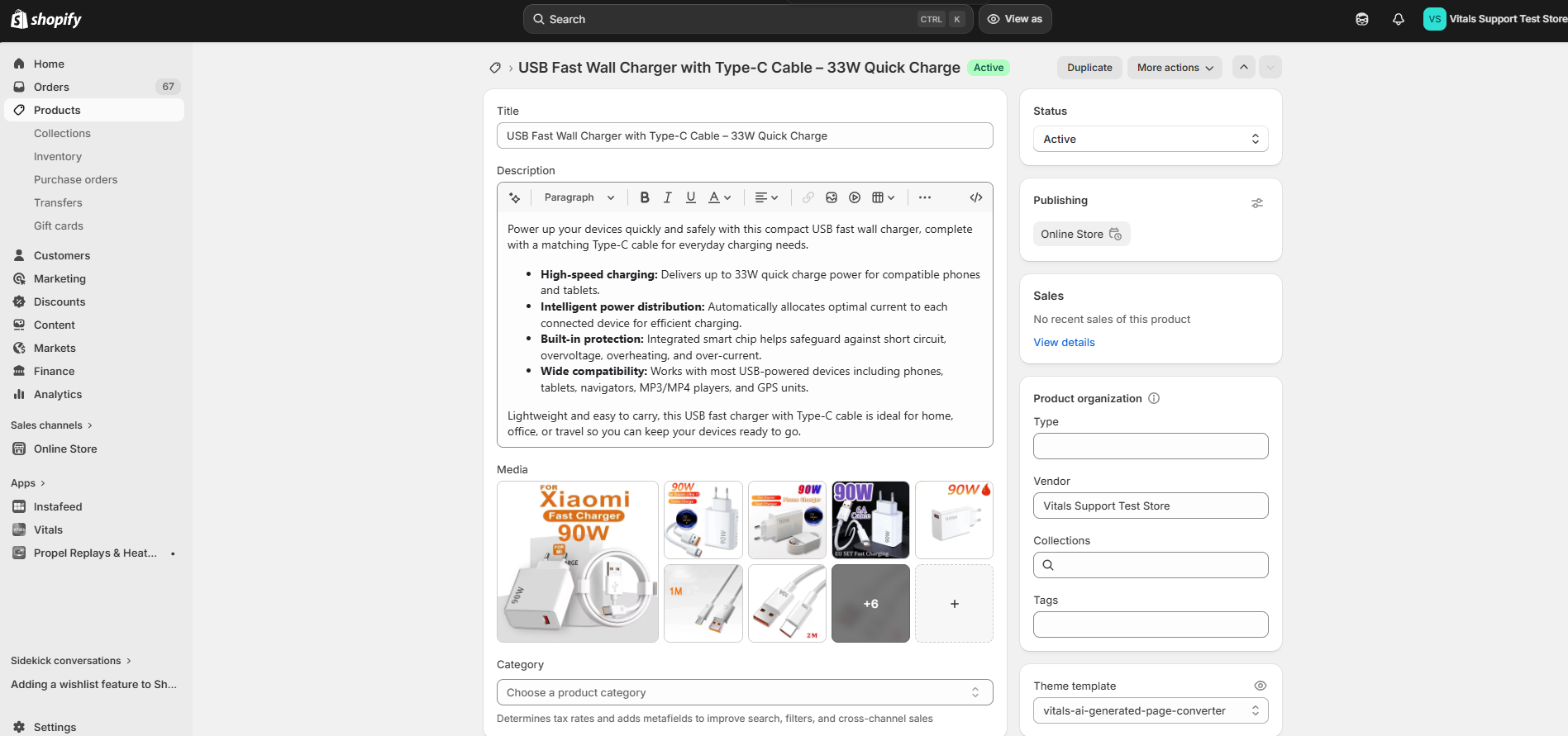Open more formatting options ellipsis
The width and height of the screenshot is (1568, 736).
click(x=925, y=197)
